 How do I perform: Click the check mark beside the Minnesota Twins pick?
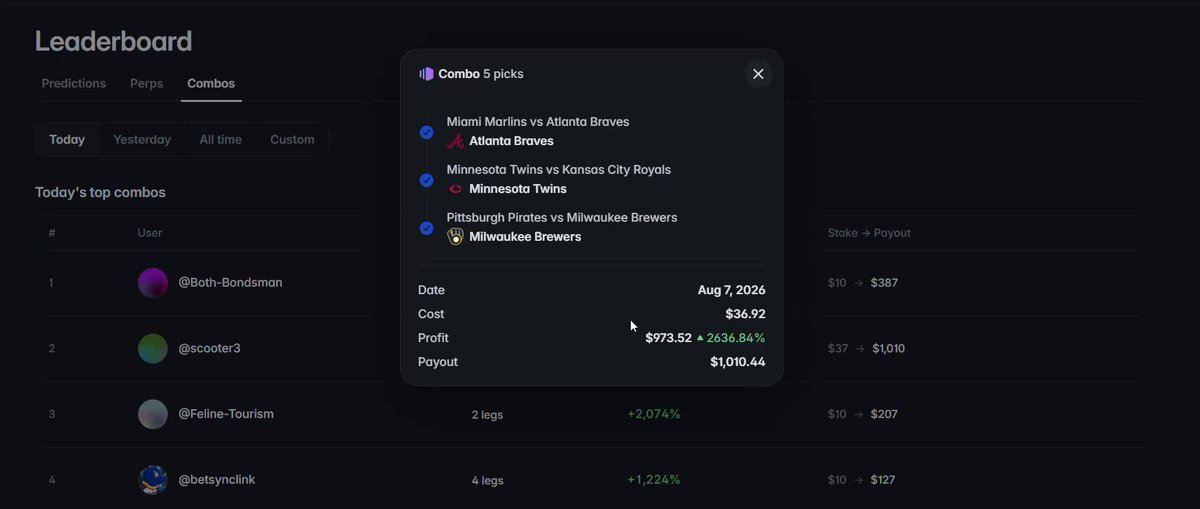coord(427,180)
